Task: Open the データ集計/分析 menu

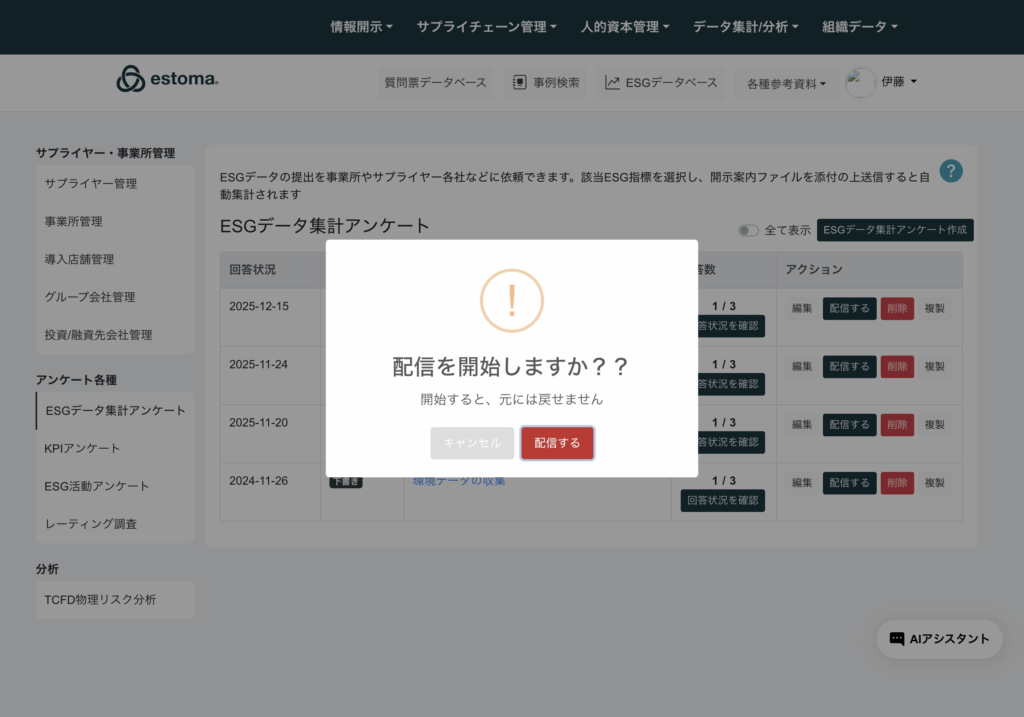Action: click(745, 27)
